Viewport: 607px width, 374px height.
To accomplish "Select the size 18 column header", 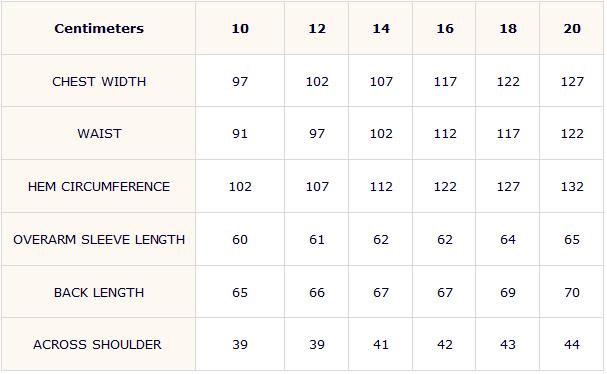I will tap(508, 28).
